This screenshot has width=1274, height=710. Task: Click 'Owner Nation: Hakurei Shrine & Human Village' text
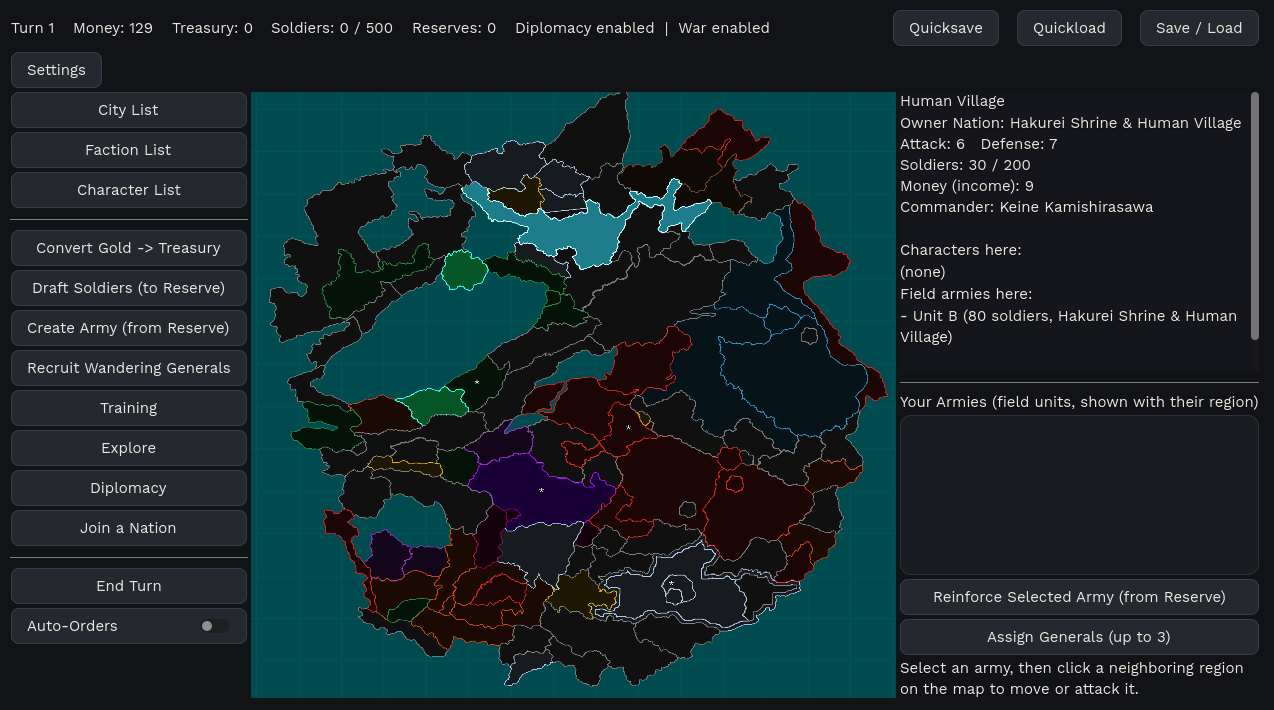click(x=1070, y=123)
